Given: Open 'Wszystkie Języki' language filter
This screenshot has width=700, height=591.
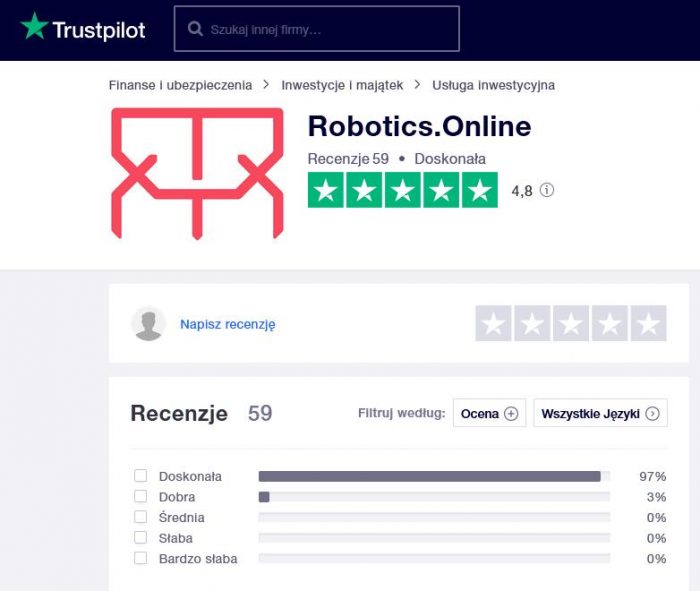Looking at the screenshot, I should (x=600, y=413).
